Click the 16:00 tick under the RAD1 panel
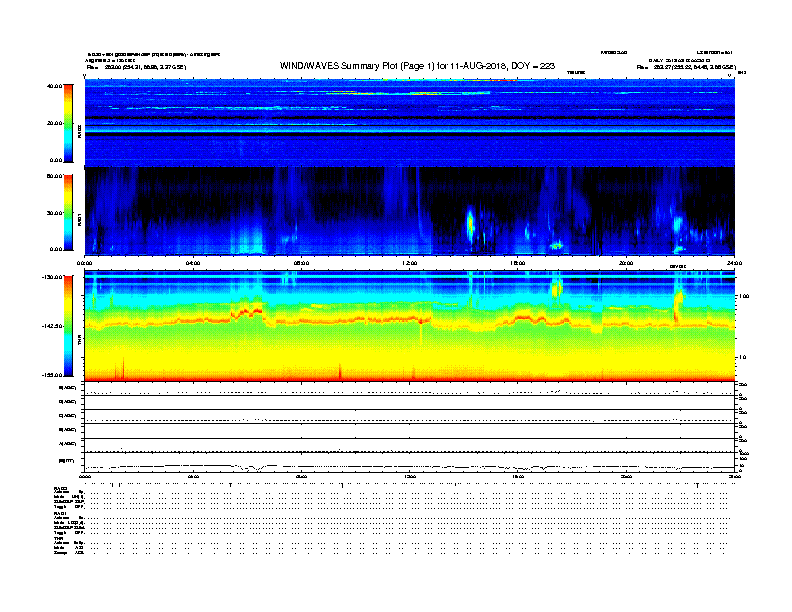This screenshot has width=792, height=612. 518,263
